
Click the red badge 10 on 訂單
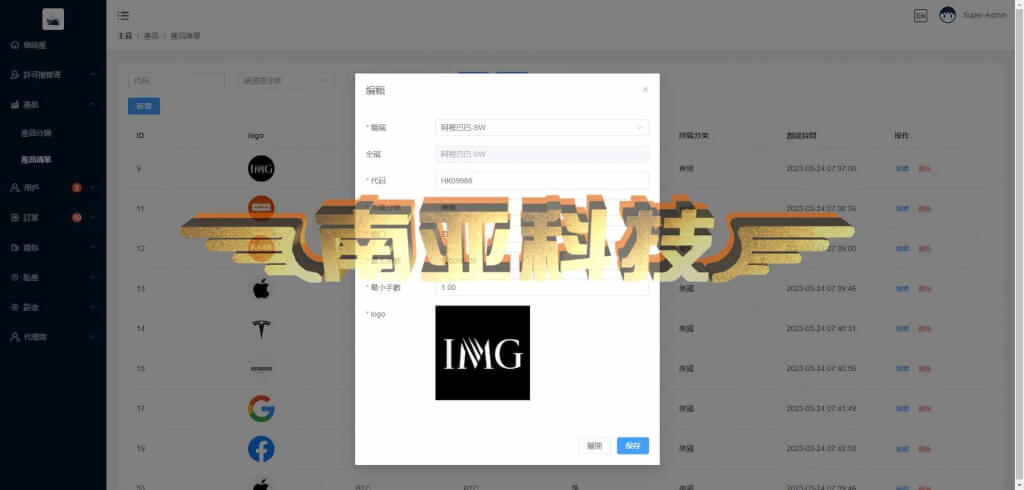pyautogui.click(x=76, y=218)
